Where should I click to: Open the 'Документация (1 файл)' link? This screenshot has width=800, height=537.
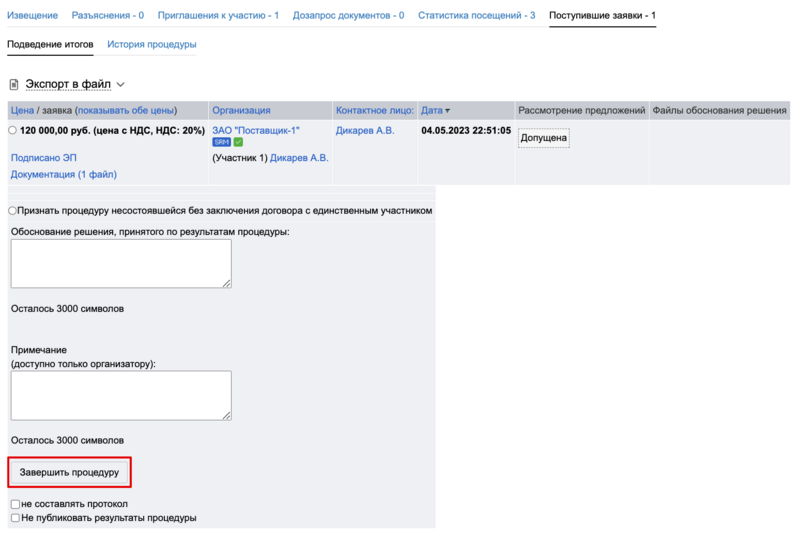(63, 174)
